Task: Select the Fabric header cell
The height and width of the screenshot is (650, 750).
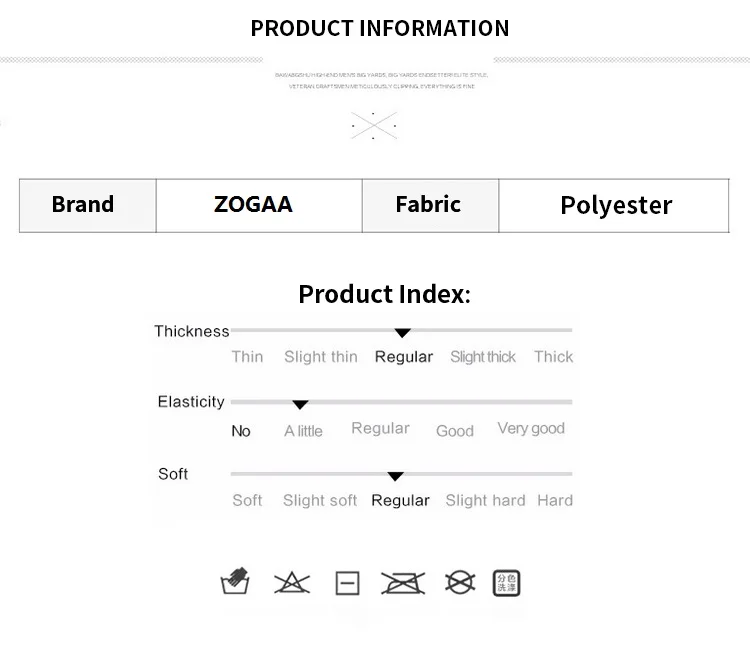Action: [430, 206]
